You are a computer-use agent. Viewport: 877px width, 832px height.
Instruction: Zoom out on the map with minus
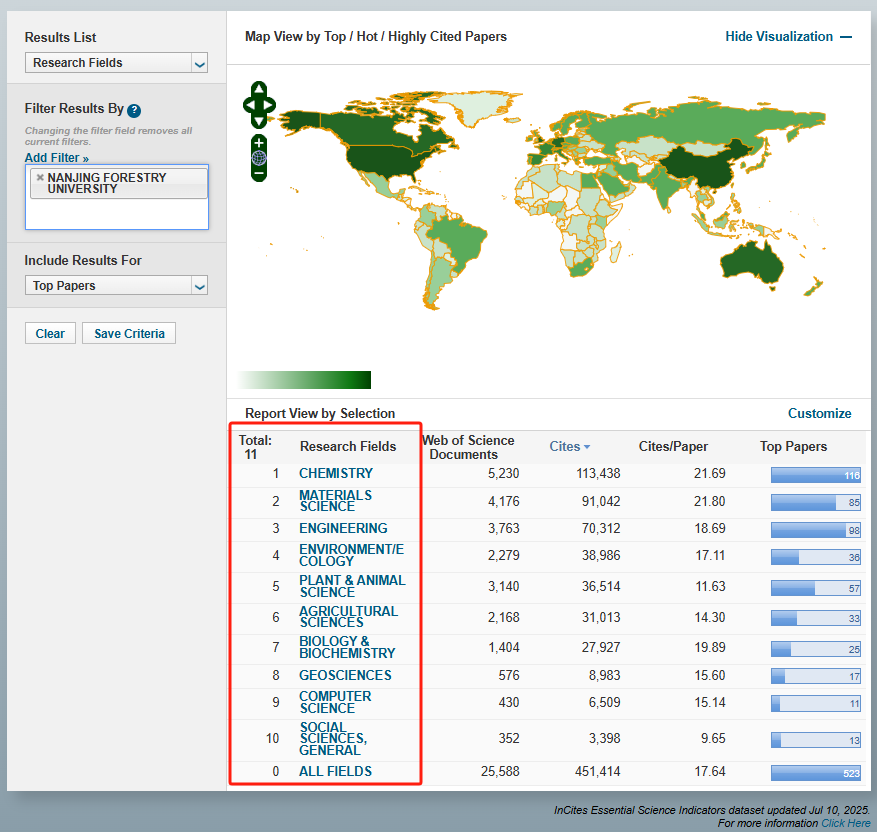(x=259, y=174)
